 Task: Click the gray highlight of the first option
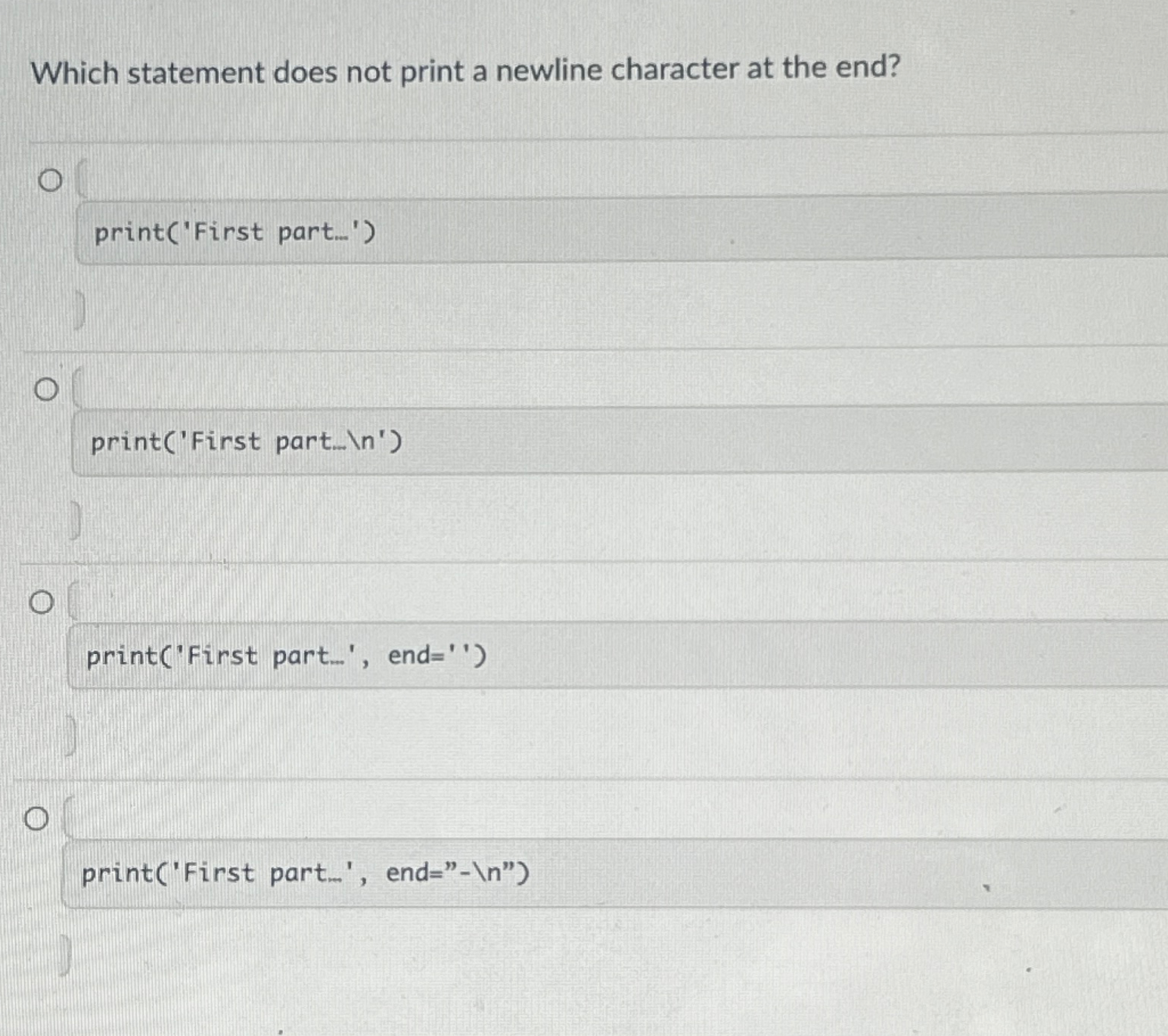point(530,231)
